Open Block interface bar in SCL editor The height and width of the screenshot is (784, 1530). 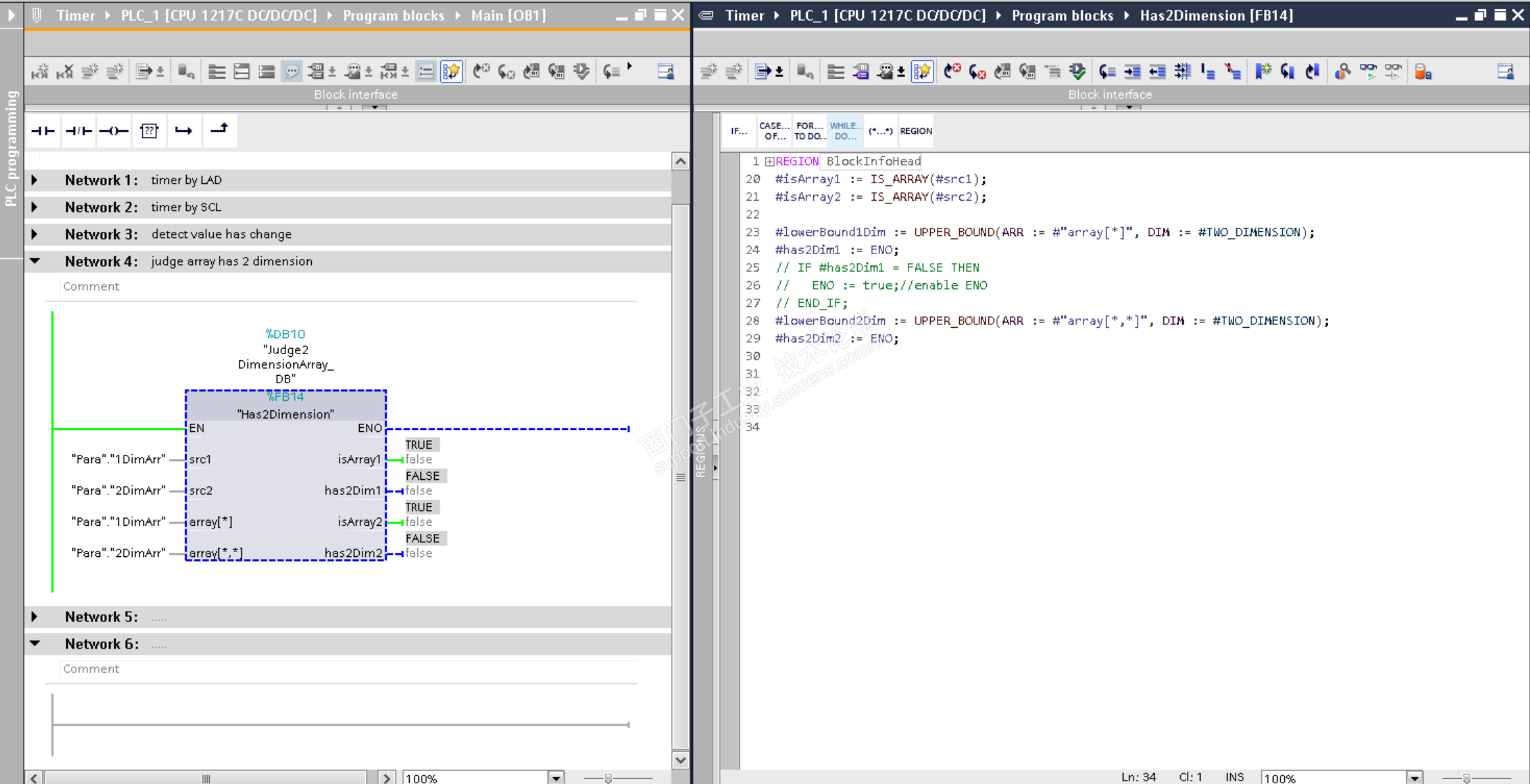(1109, 94)
